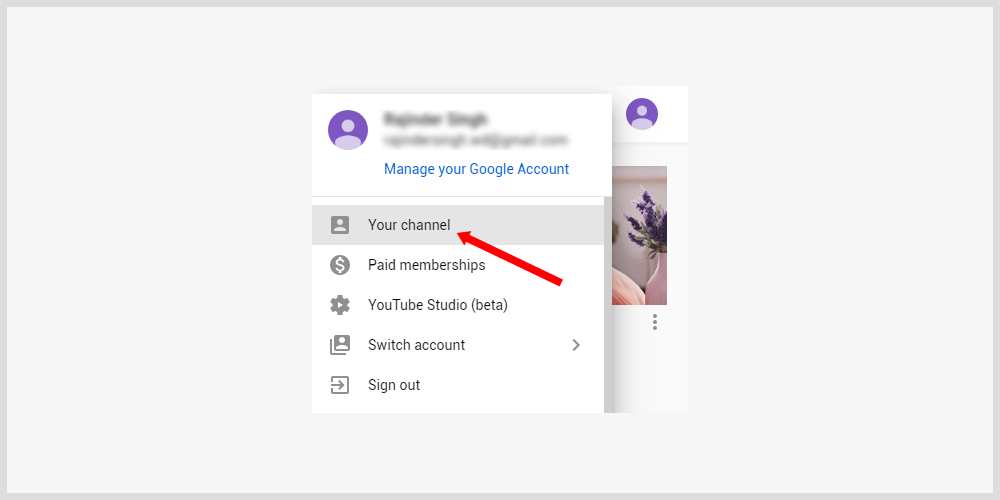Choose Switch account option
The image size is (1000, 500).
[x=457, y=345]
